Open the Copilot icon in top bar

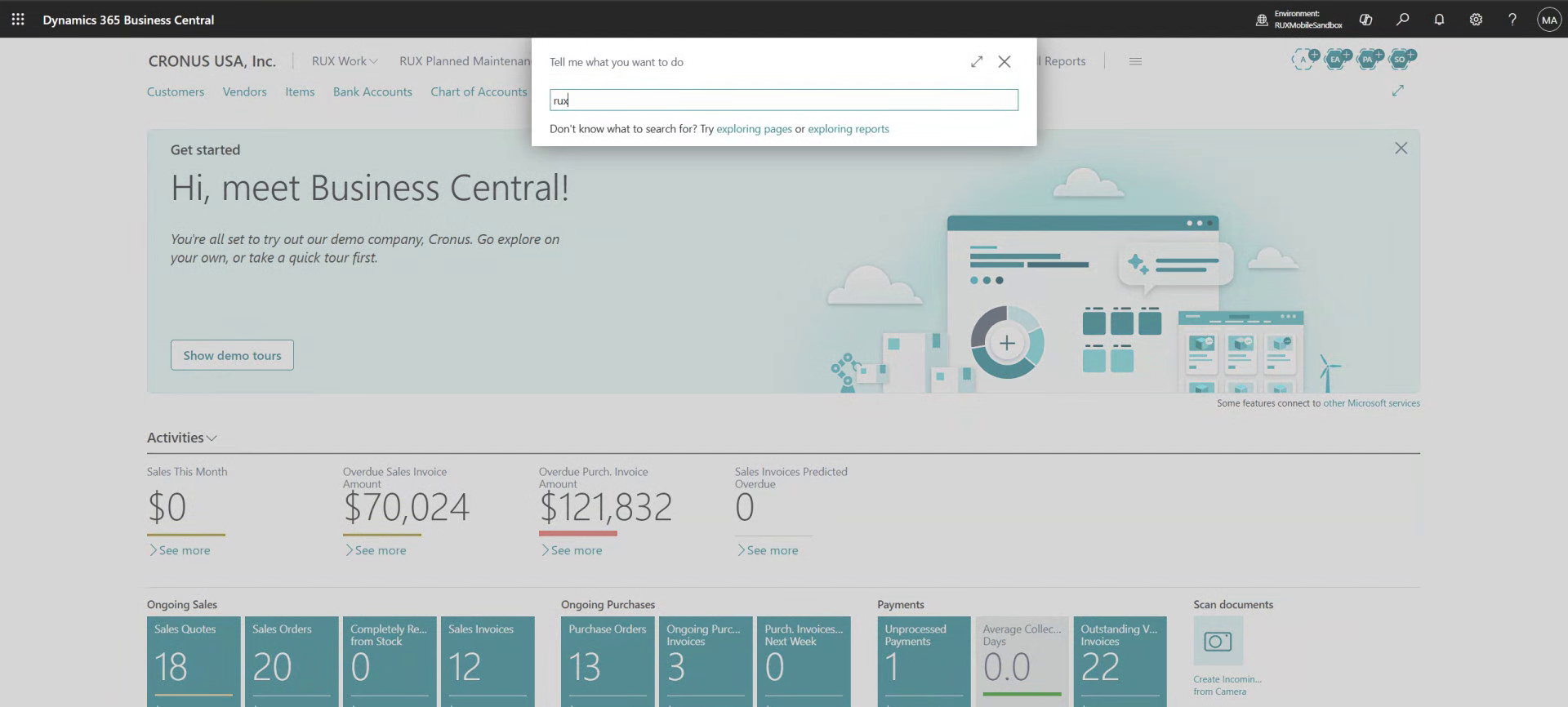(1365, 20)
